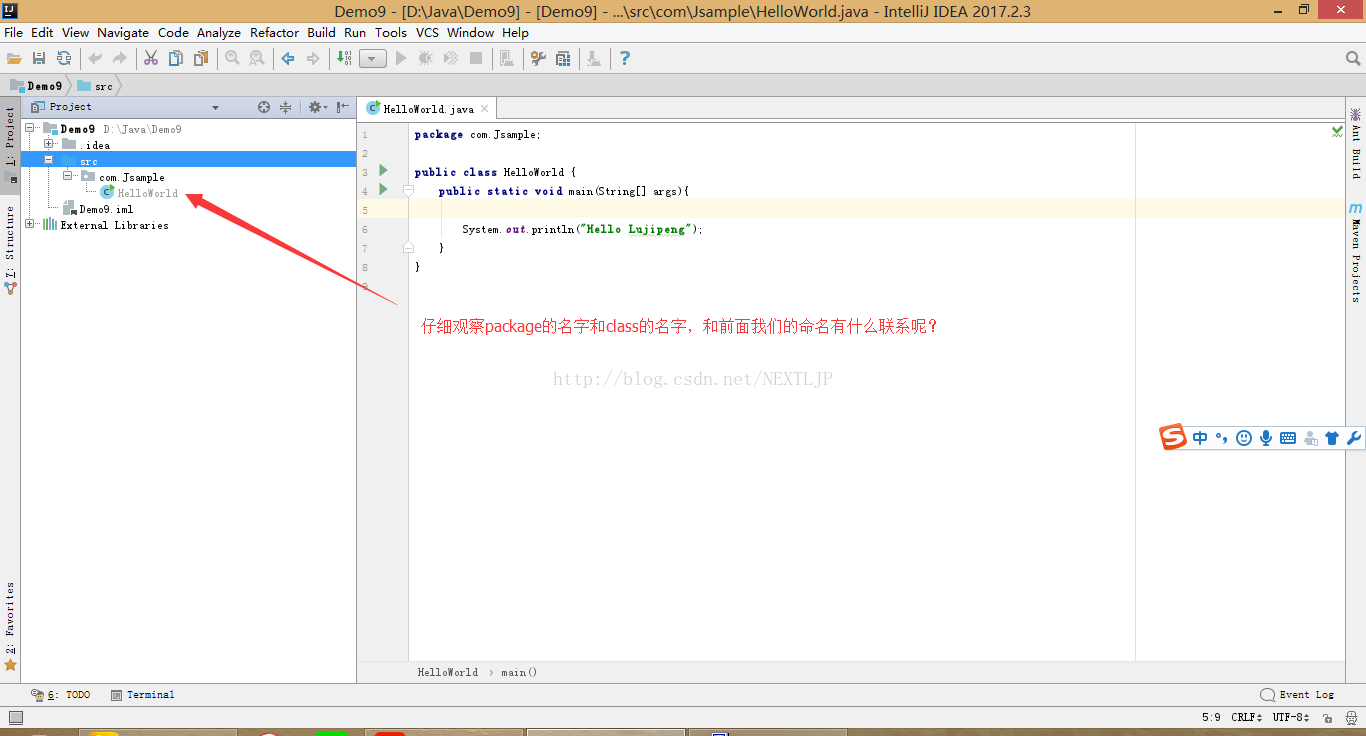Click the Synchronize toolbar icon
This screenshot has height=736, width=1366.
(64, 58)
